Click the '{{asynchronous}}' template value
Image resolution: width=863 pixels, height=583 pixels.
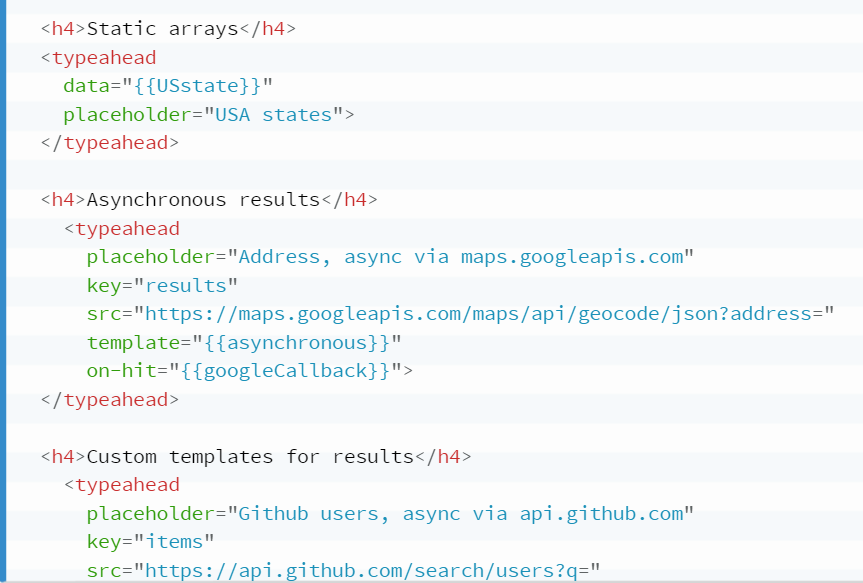[x=297, y=342]
